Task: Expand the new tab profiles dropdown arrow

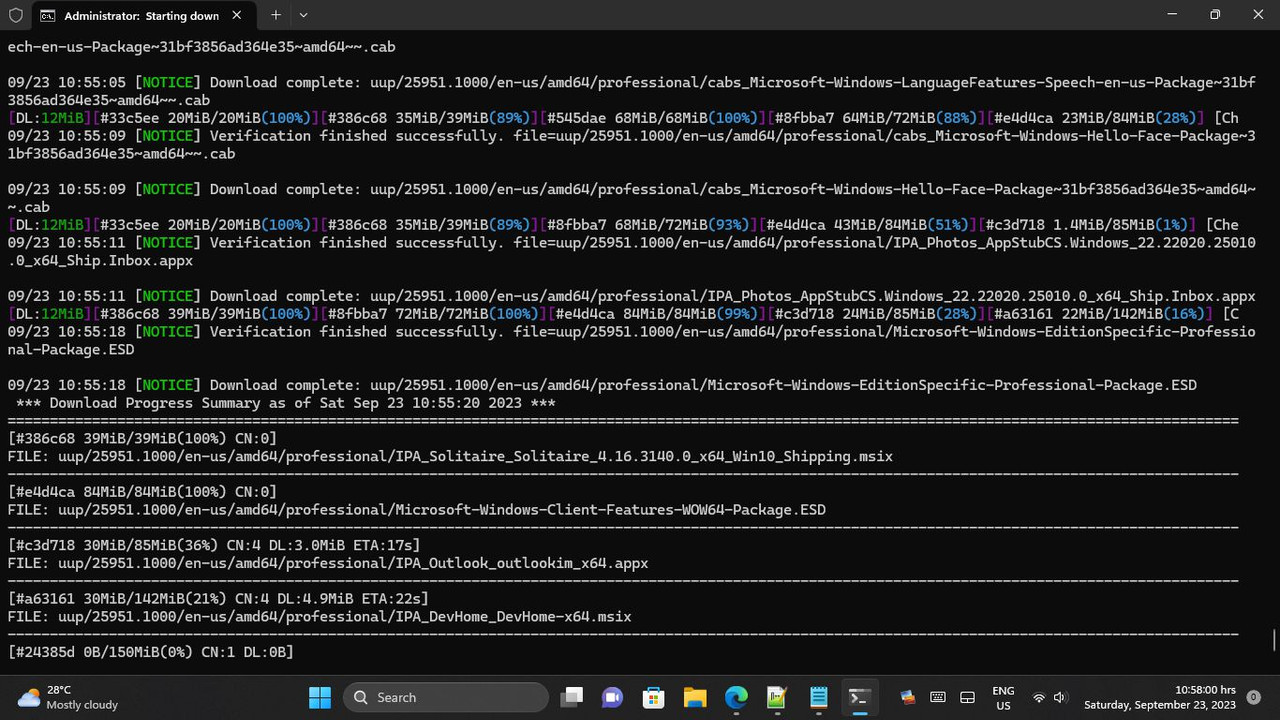Action: click(303, 15)
